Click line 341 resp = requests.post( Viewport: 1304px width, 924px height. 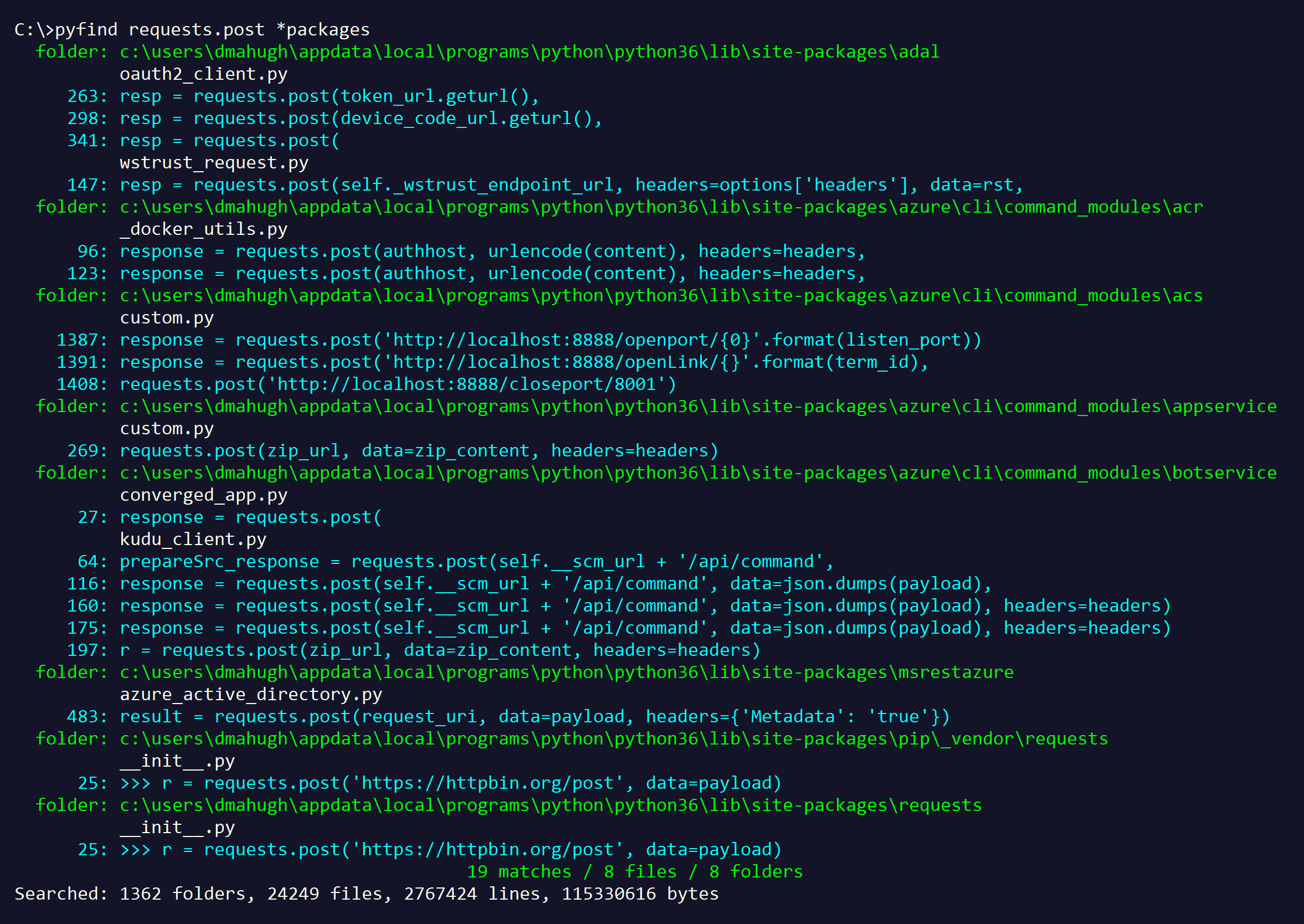click(x=203, y=141)
